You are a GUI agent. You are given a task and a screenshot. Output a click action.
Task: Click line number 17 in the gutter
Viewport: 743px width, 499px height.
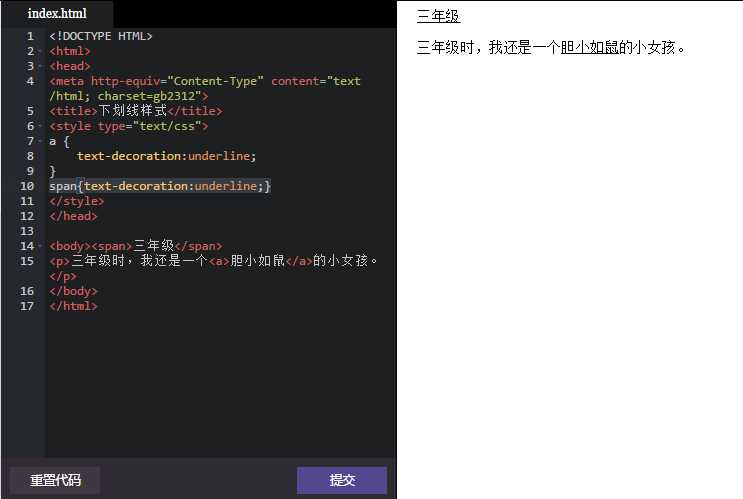pyautogui.click(x=27, y=306)
